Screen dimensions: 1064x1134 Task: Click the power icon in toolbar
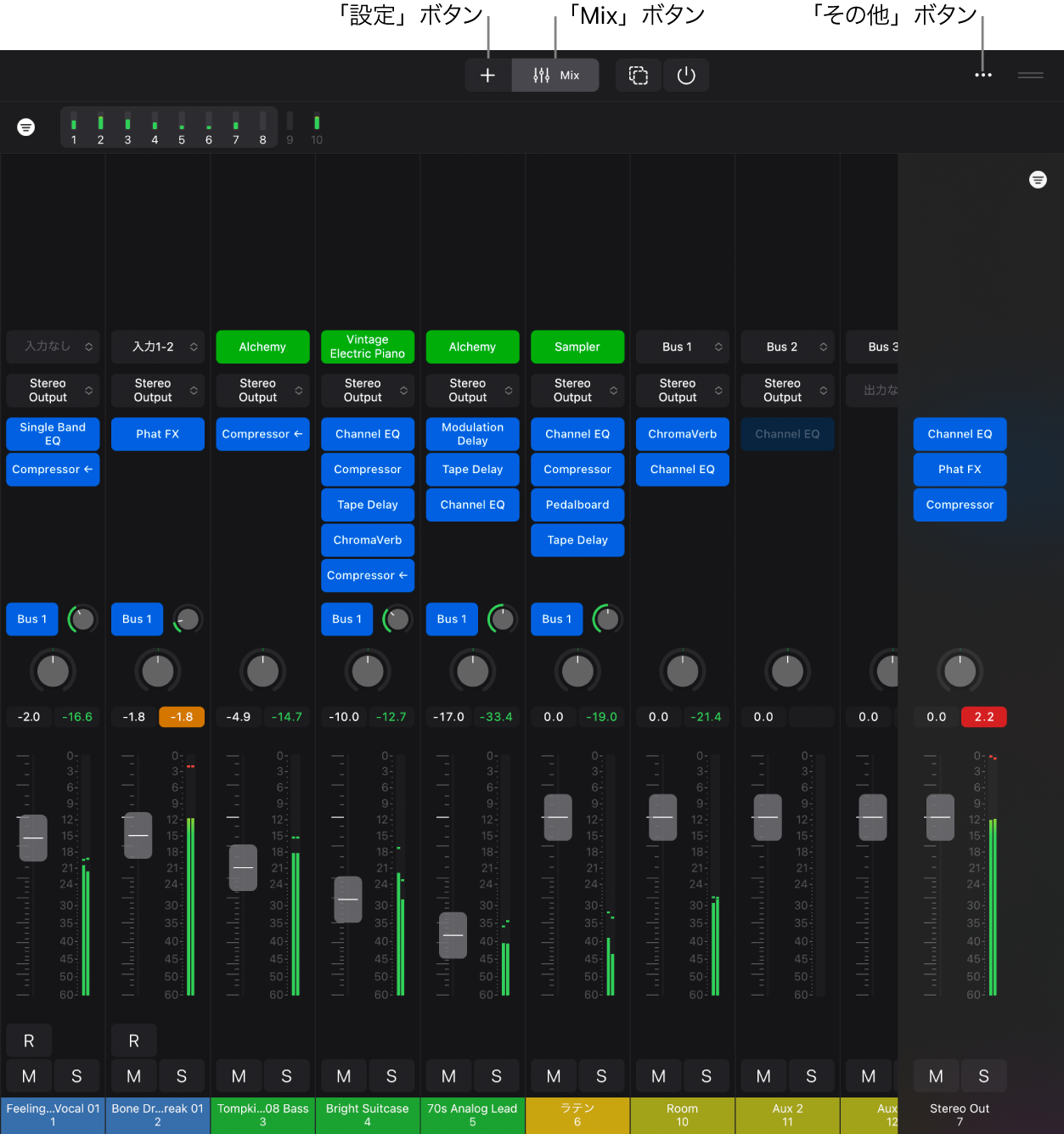686,76
